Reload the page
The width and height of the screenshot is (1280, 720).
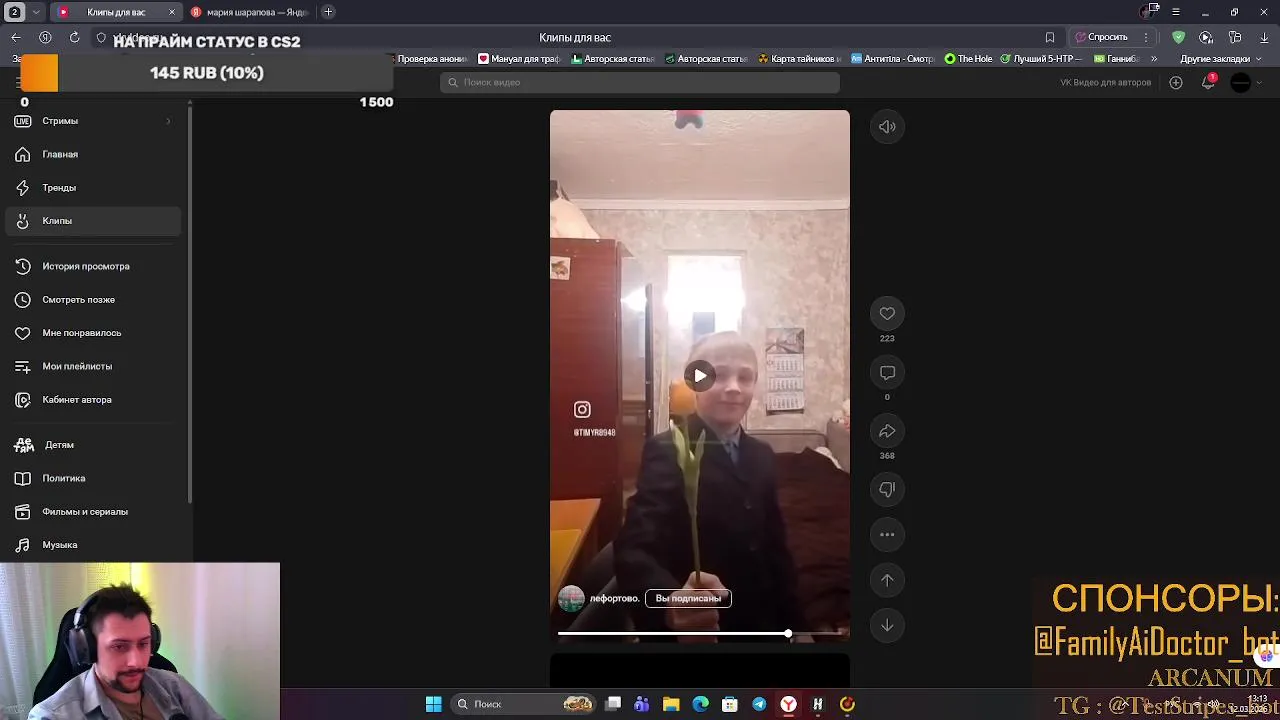pos(74,37)
